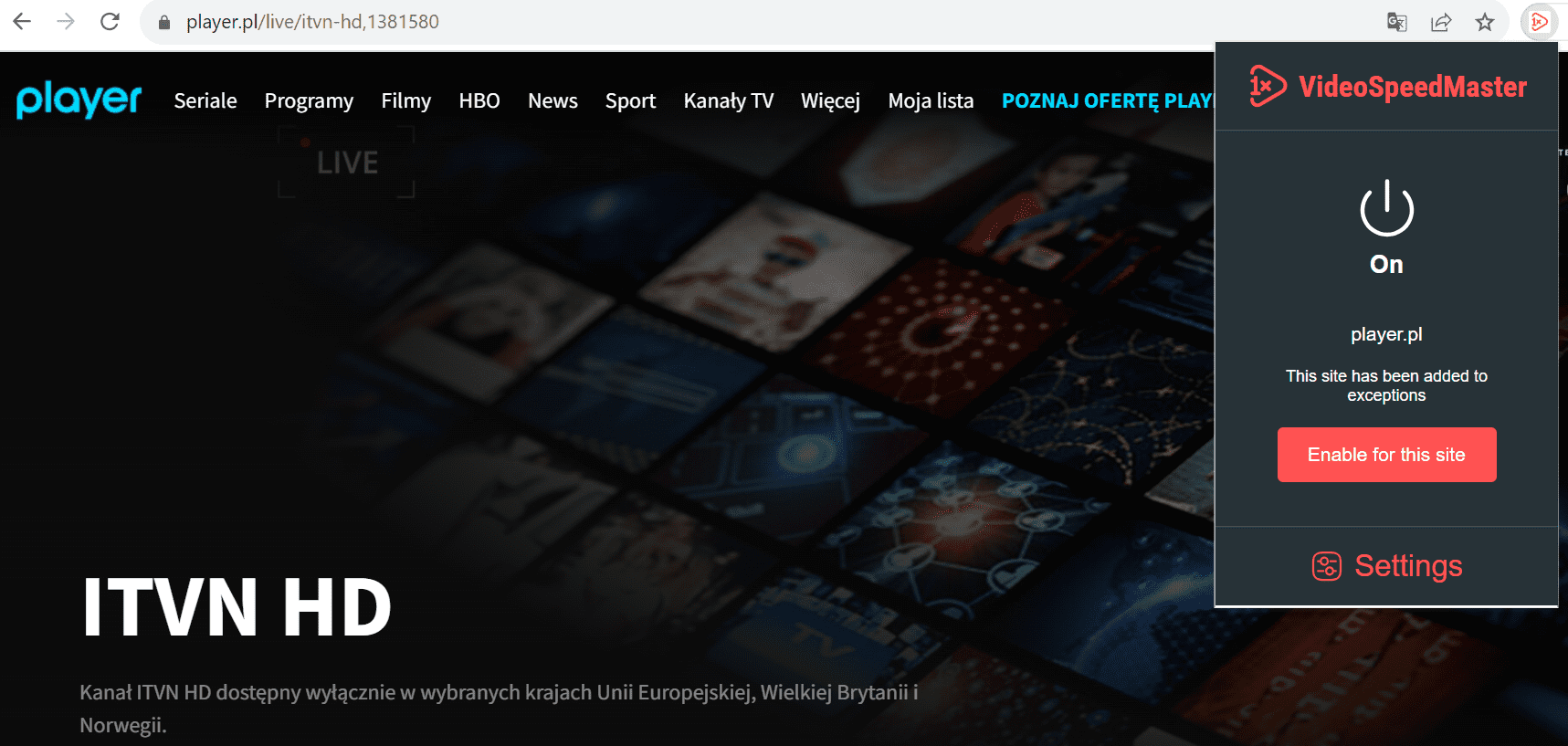The width and height of the screenshot is (1568, 746).
Task: Click the browser back arrow
Action: pos(22,21)
